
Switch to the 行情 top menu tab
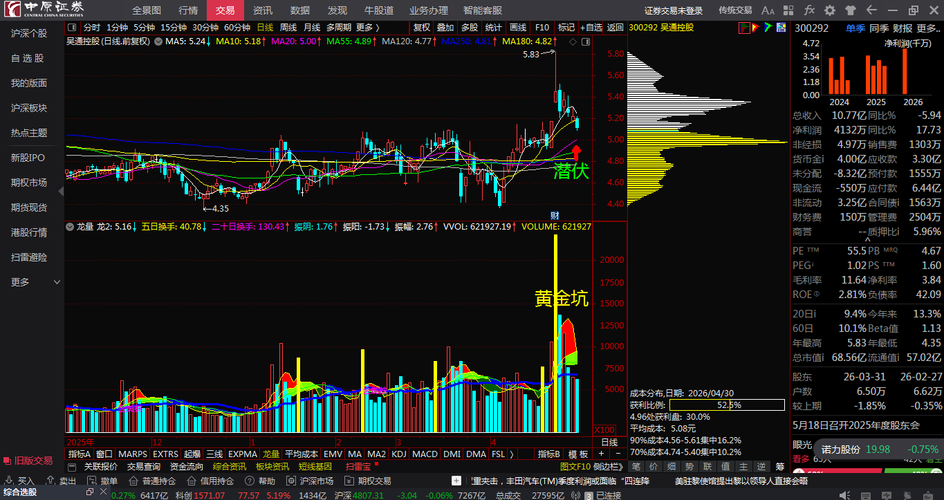pyautogui.click(x=188, y=10)
